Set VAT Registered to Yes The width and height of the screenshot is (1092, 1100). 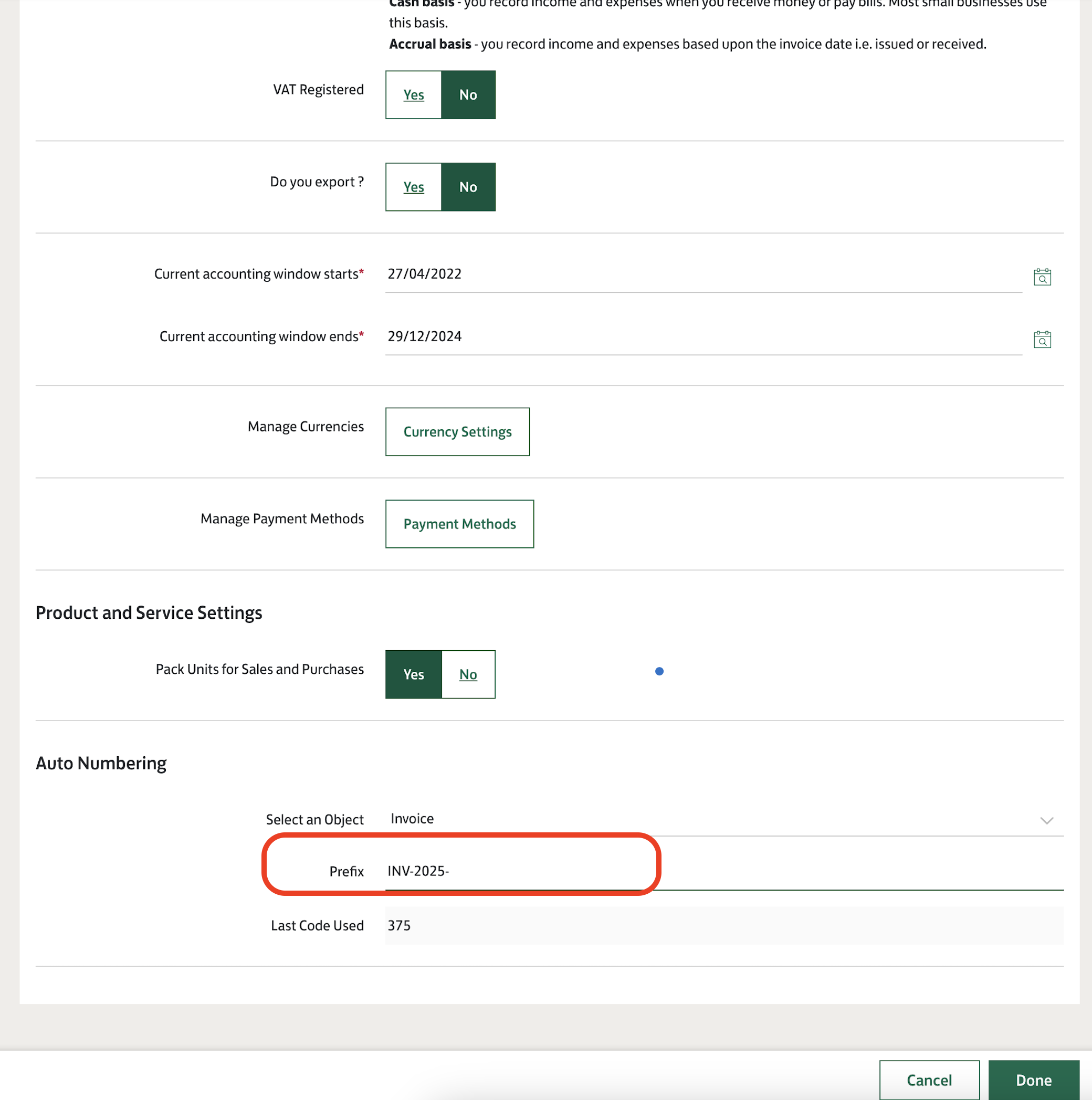click(x=414, y=95)
